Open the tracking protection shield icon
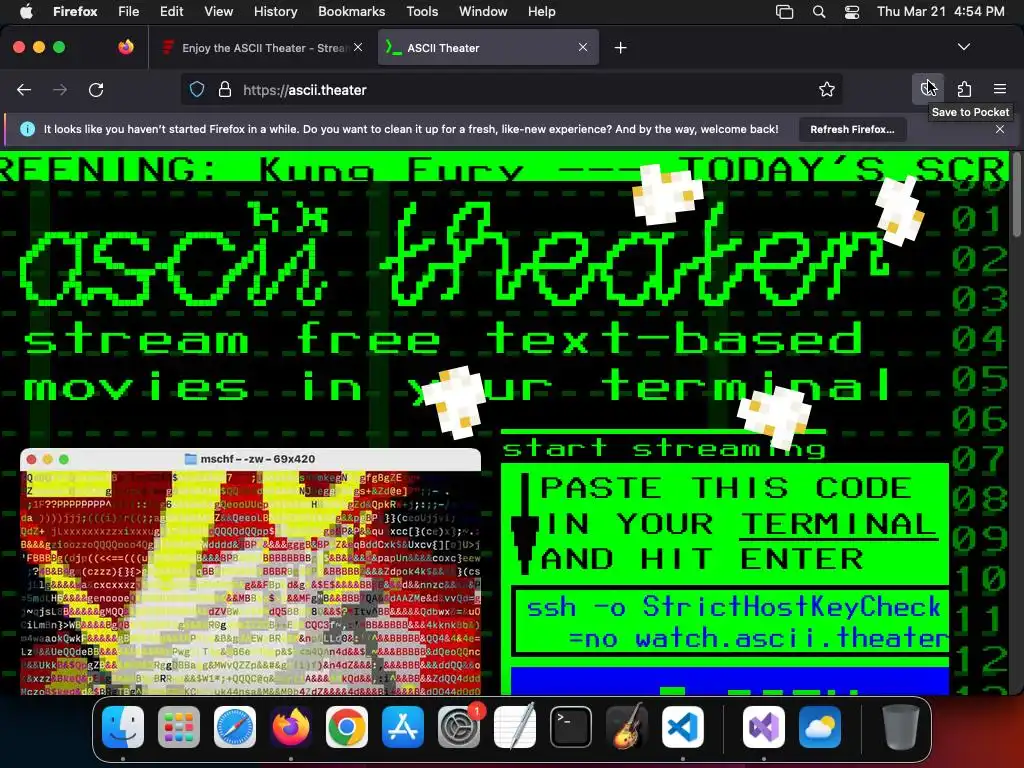1024x768 pixels. click(197, 89)
